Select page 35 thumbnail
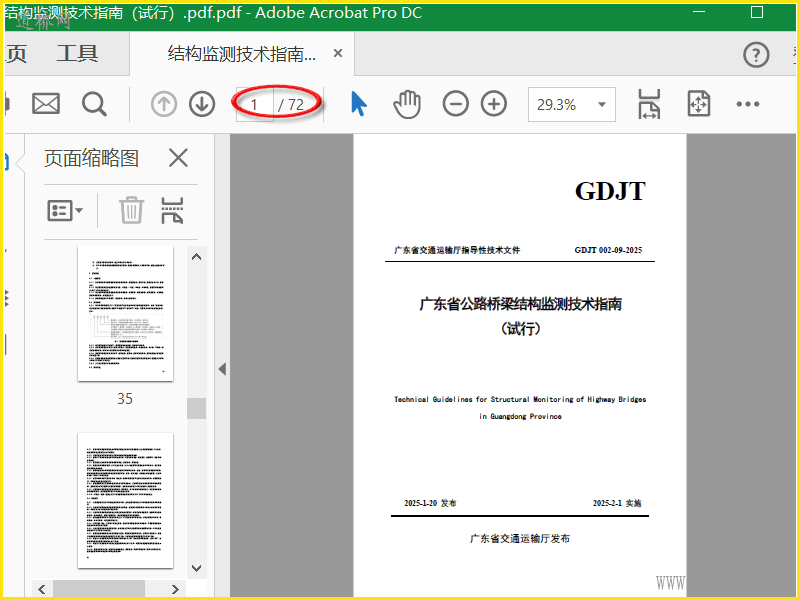The image size is (800, 600). click(x=125, y=314)
